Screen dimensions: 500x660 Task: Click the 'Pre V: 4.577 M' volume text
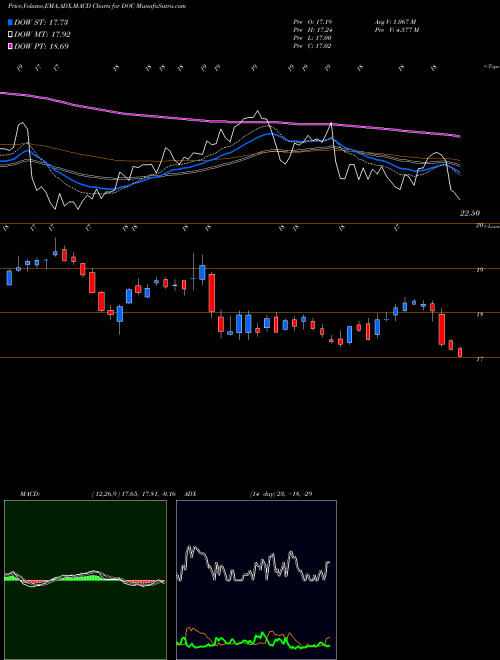click(397, 30)
